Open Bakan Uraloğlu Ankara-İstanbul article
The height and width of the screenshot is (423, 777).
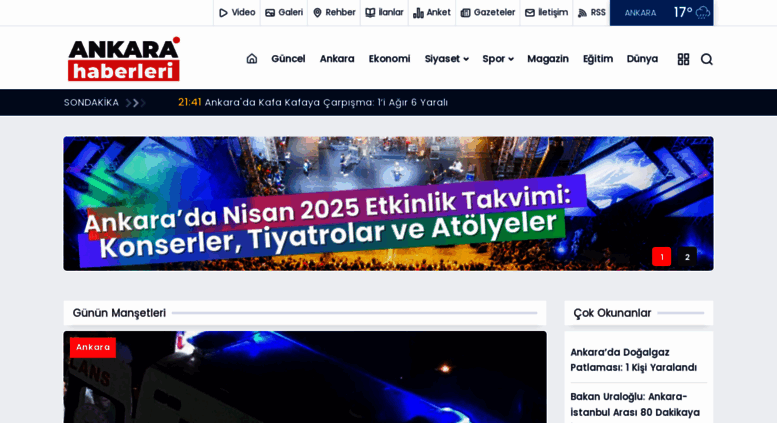pos(635,405)
